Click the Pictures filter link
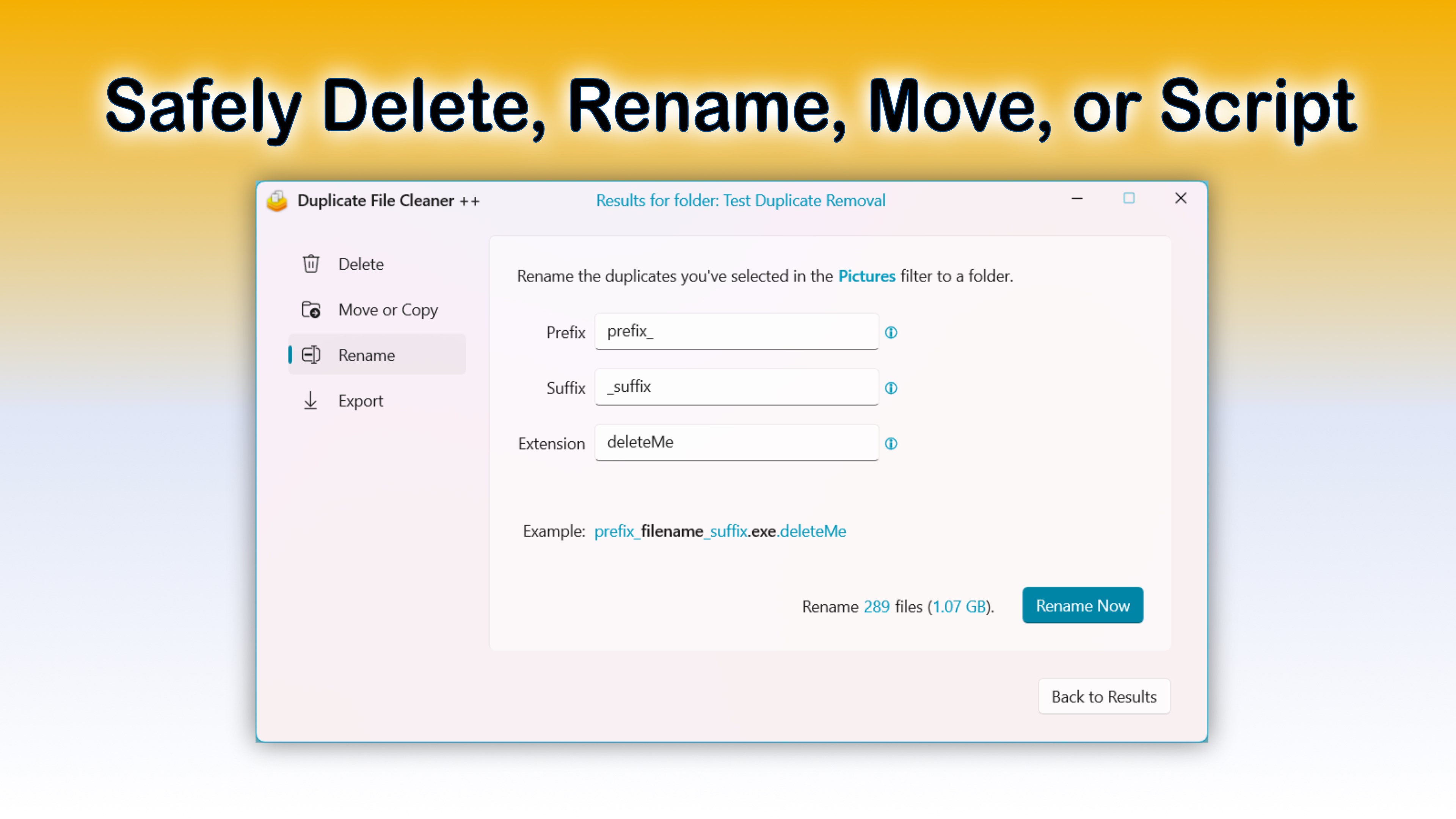This screenshot has height=819, width=1456. pyautogui.click(x=866, y=276)
